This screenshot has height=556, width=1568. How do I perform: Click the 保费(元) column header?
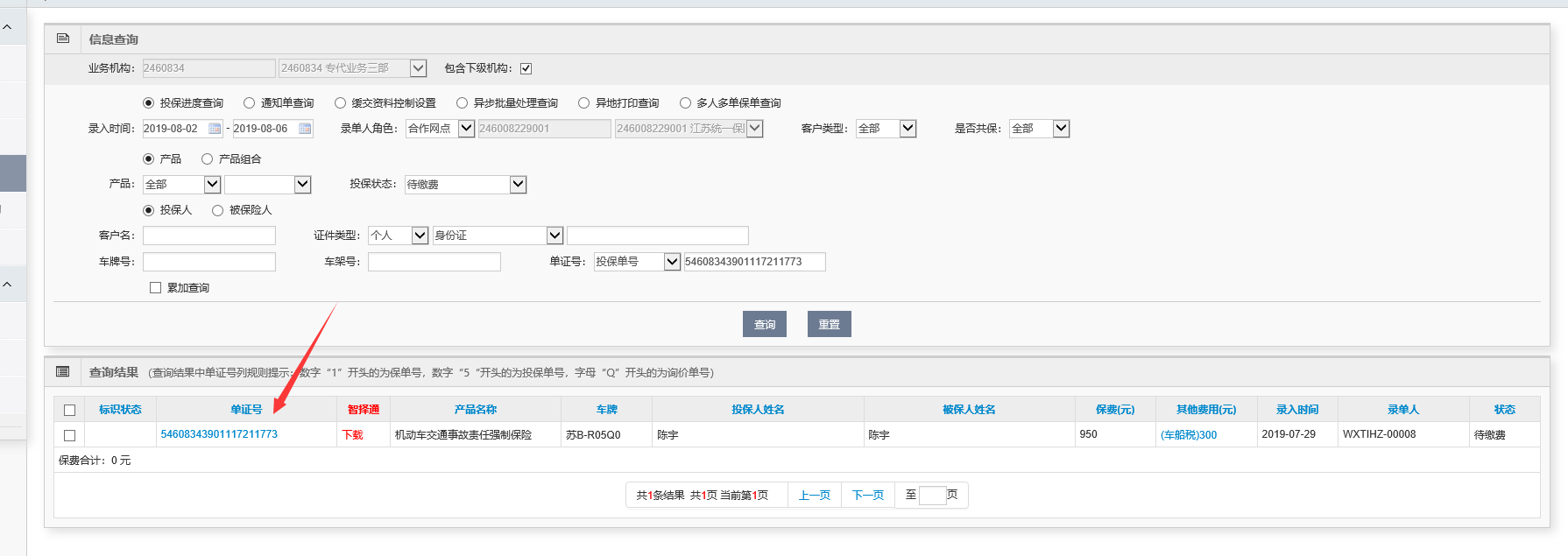tap(1115, 410)
